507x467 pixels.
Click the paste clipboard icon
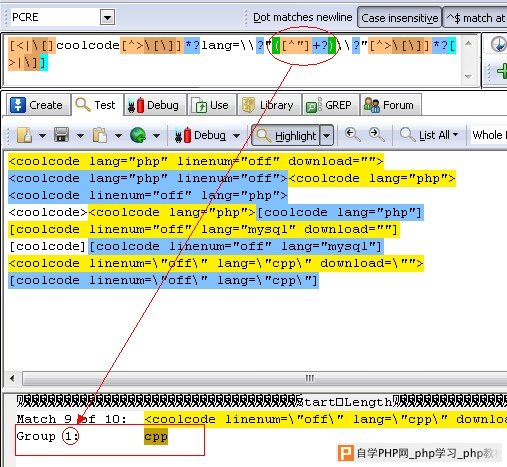click(x=100, y=135)
